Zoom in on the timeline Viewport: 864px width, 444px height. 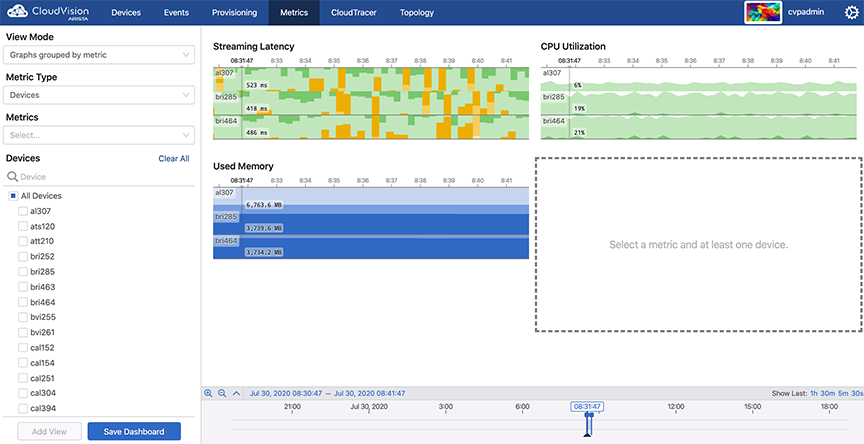tap(208, 393)
